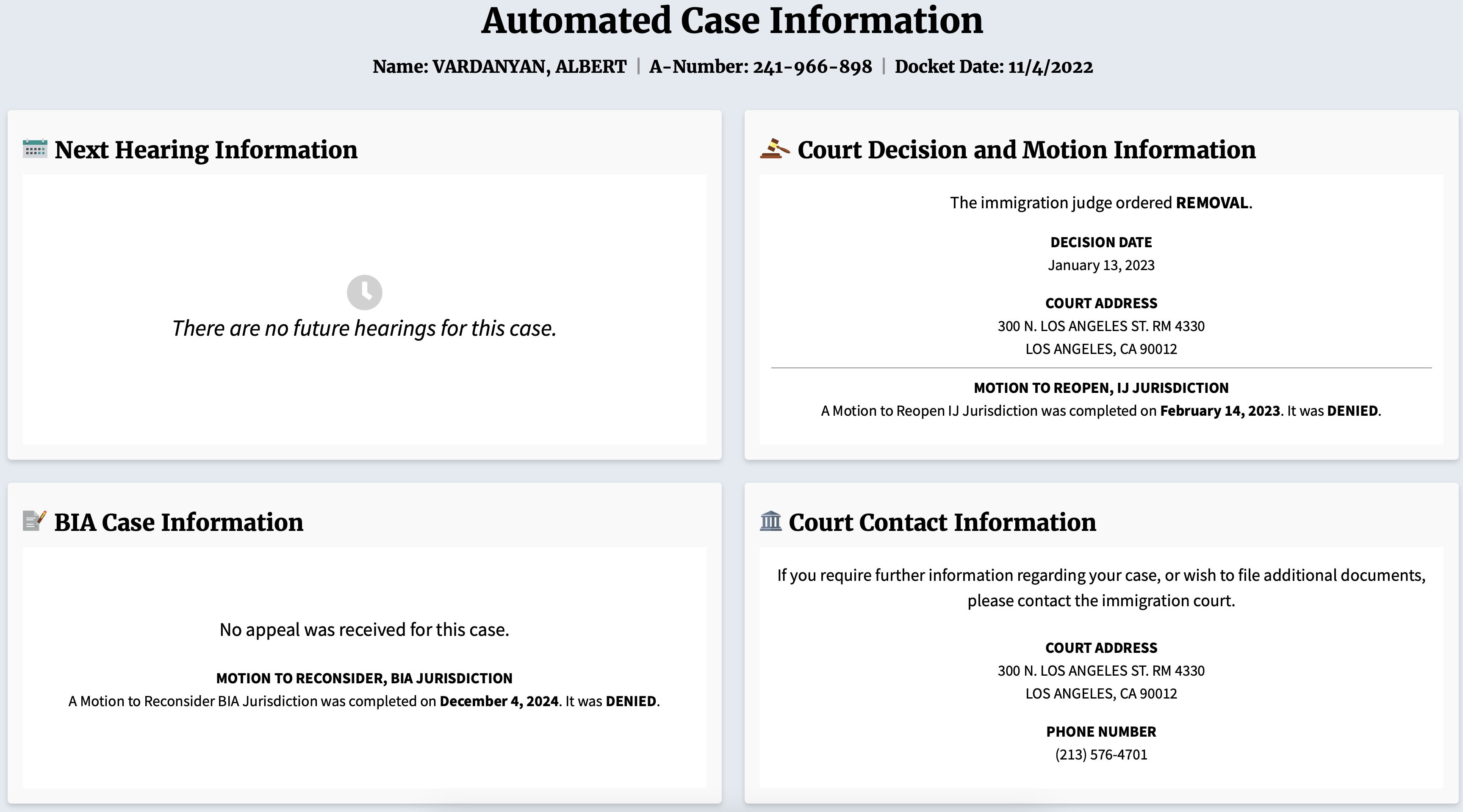Click the 'If you require further information' paragraph

(x=1101, y=588)
